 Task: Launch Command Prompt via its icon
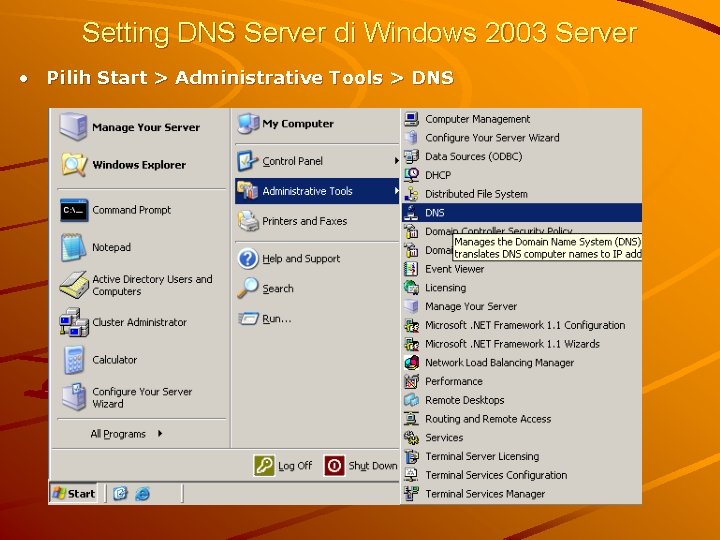click(74, 210)
